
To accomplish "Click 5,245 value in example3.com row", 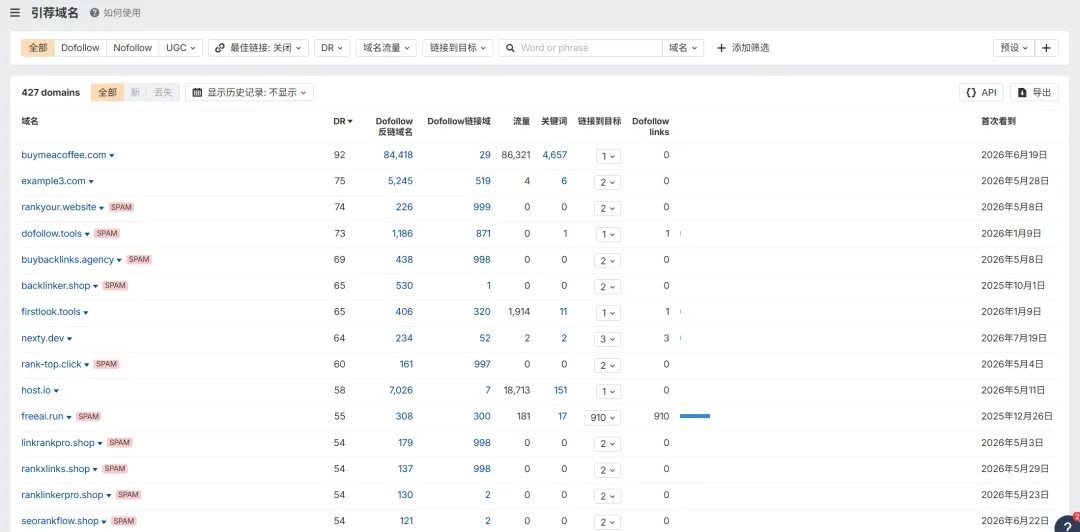I will point(401,181).
